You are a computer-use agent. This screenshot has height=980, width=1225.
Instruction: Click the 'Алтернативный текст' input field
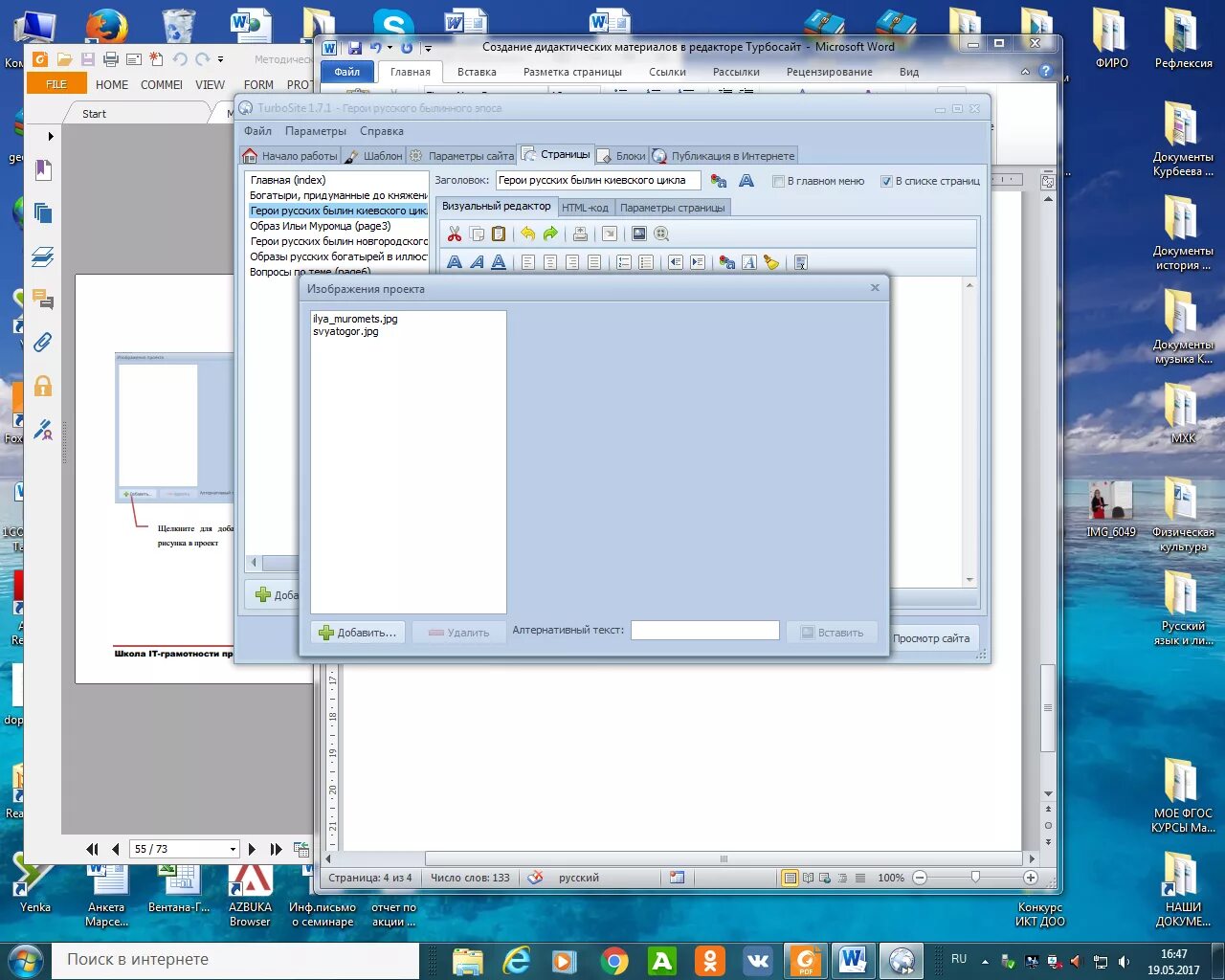click(705, 630)
